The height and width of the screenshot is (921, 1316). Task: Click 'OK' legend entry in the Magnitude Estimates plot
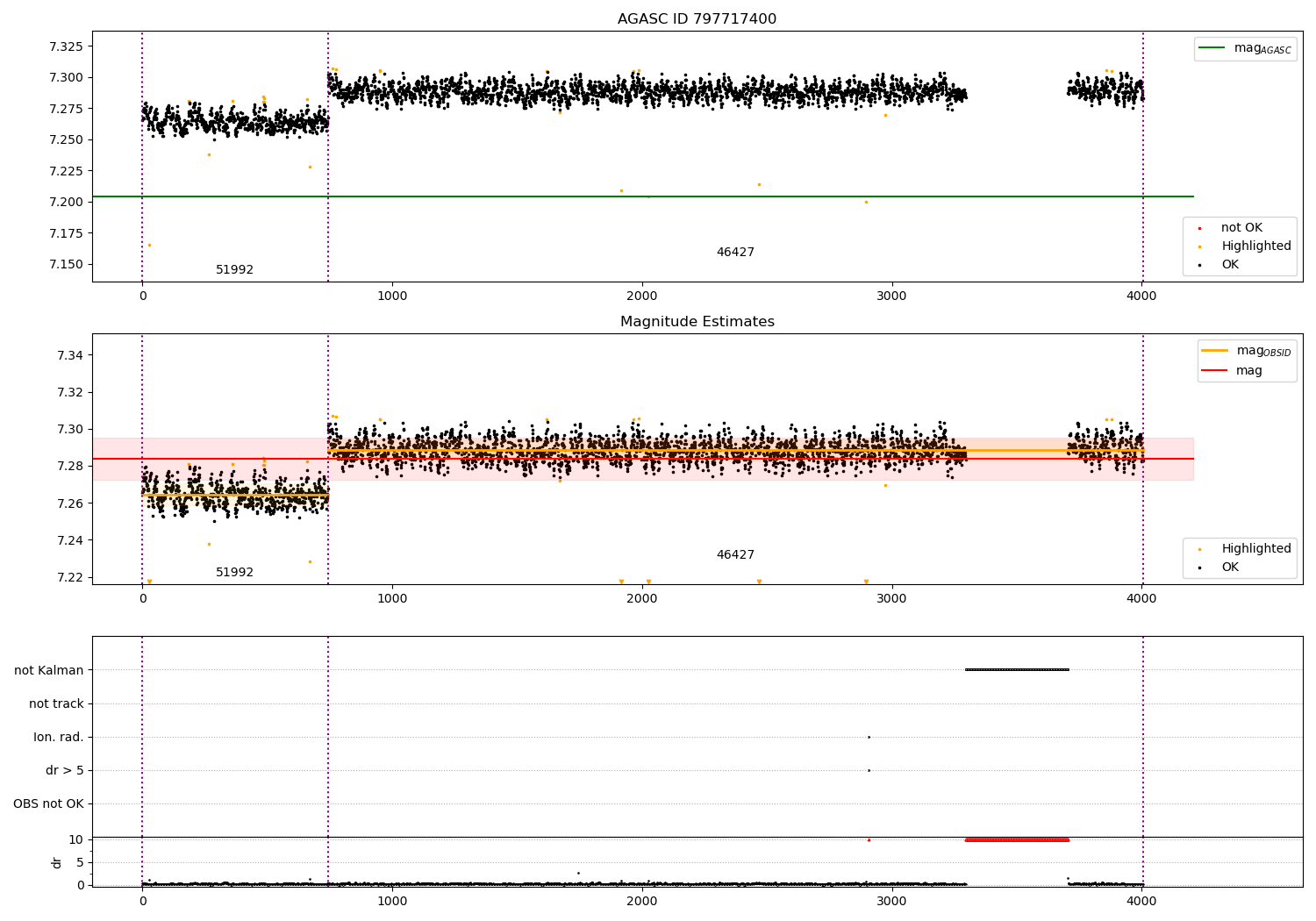click(1230, 568)
